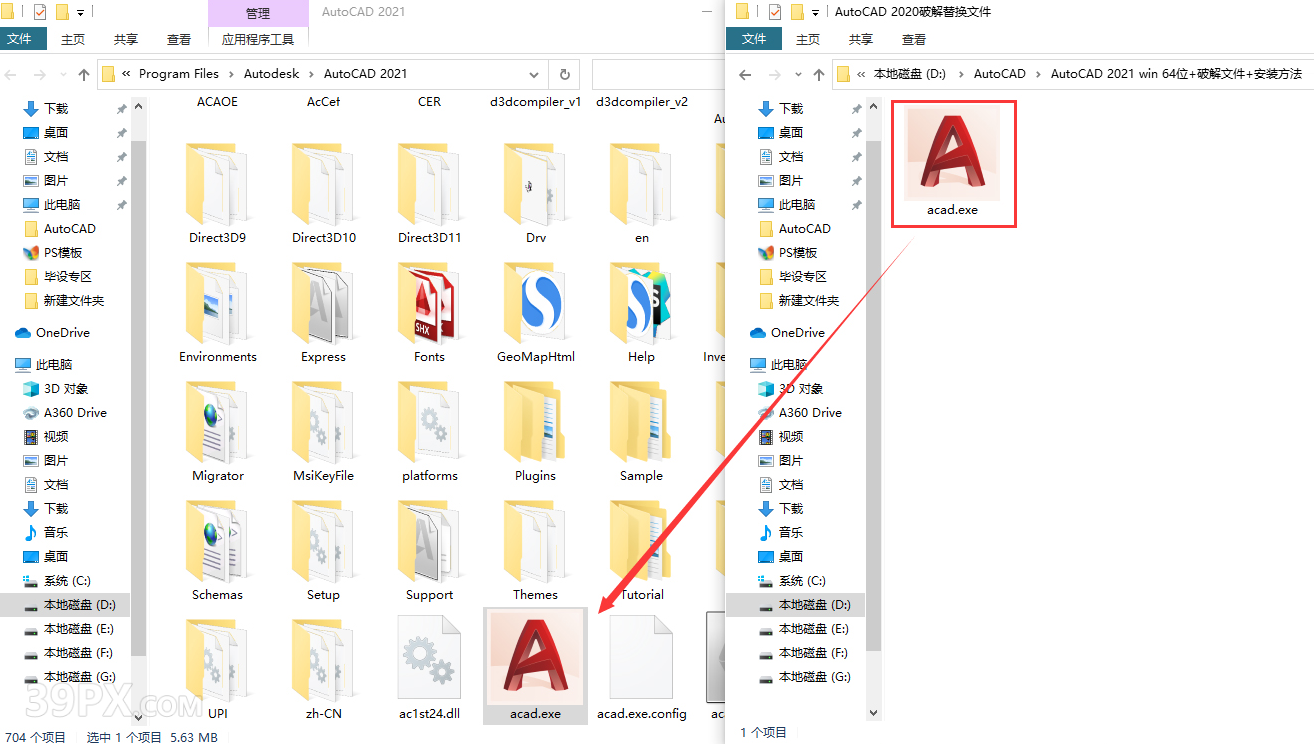1314x744 pixels.
Task: Click the 文件 tab in left window
Action: tap(20, 40)
